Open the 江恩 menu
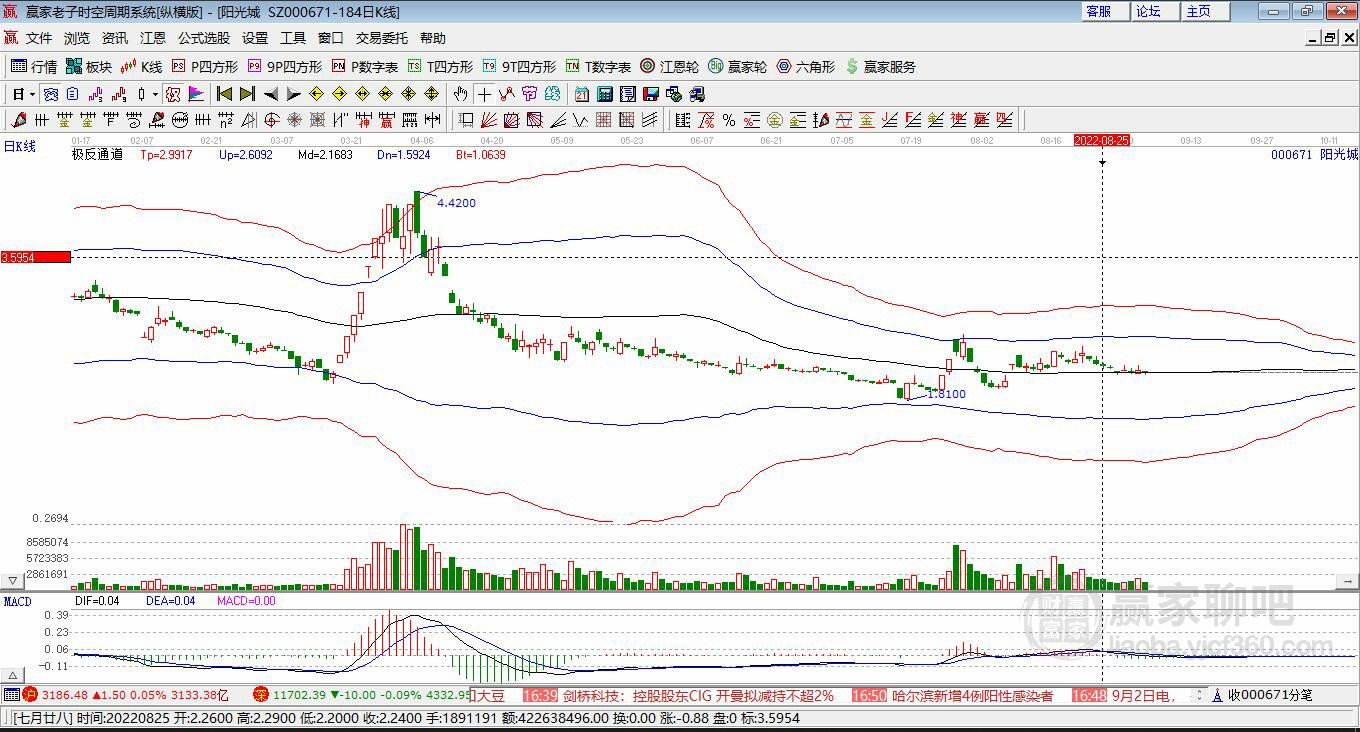 click(x=153, y=38)
